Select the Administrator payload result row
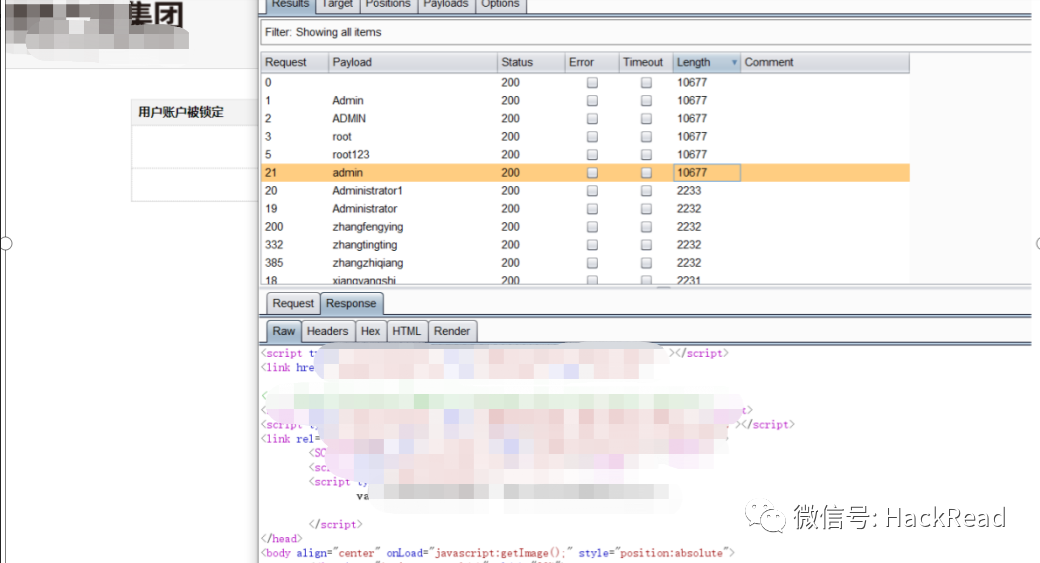The image size is (1040, 563). (364, 209)
